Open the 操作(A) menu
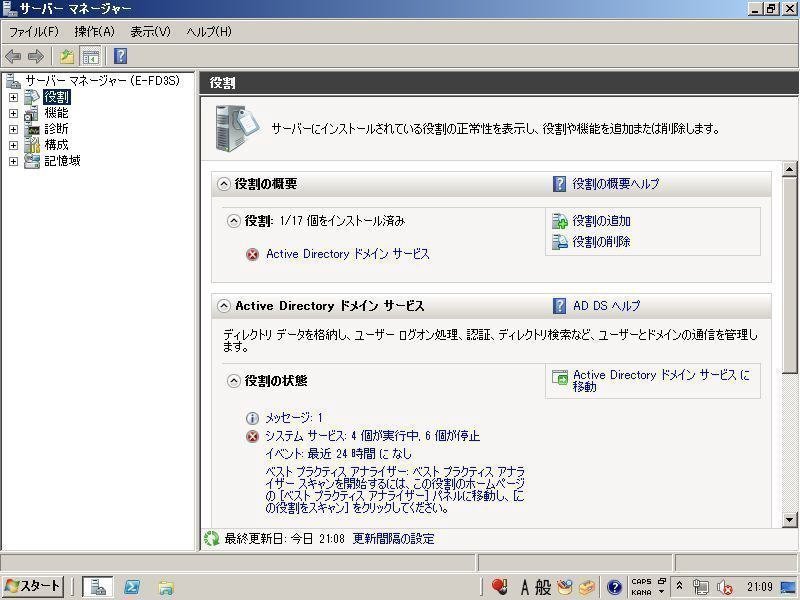The image size is (800, 600). coord(94,32)
